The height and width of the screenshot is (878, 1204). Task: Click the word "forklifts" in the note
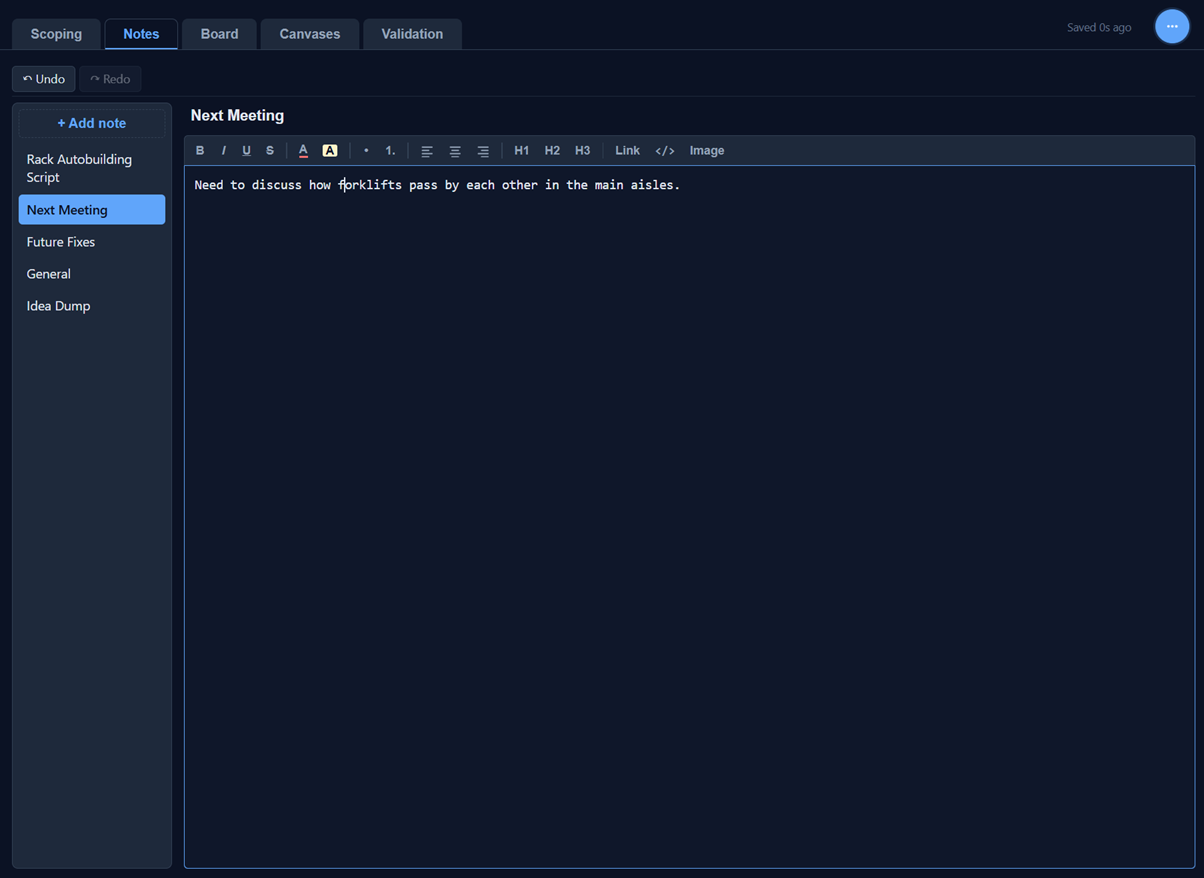pyautogui.click(x=370, y=185)
